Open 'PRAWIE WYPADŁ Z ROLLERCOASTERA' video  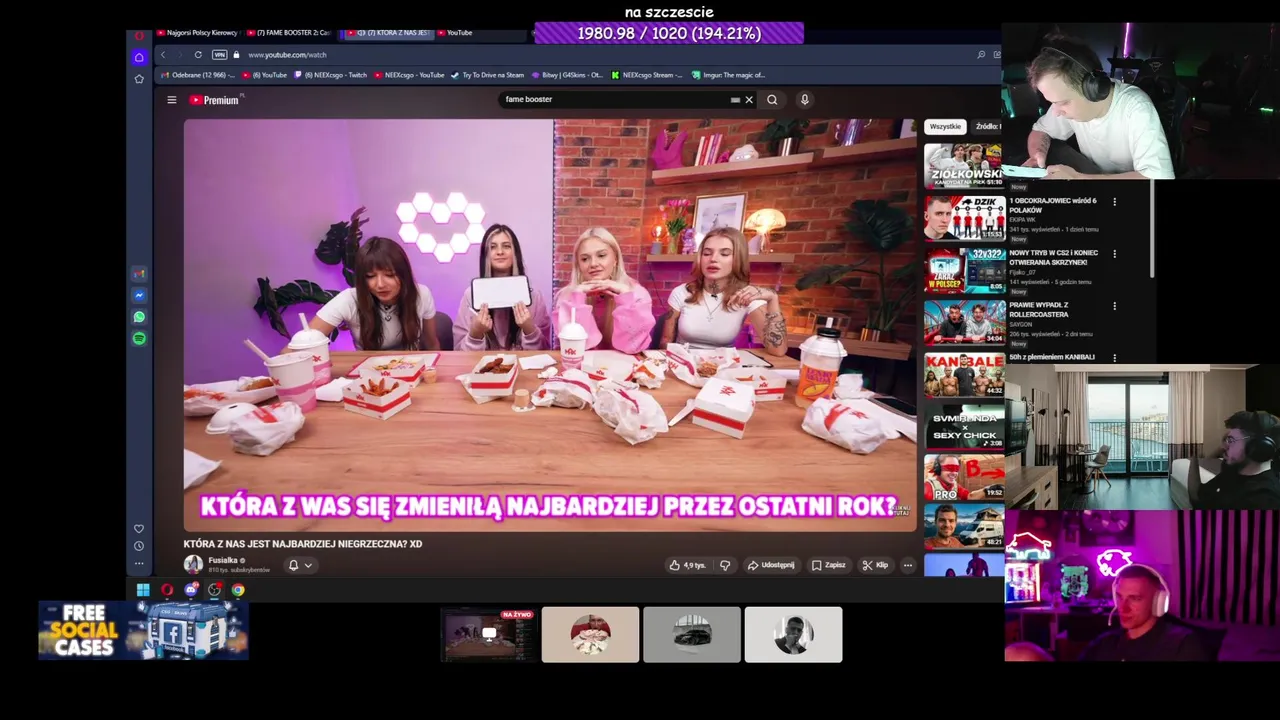[1038, 309]
